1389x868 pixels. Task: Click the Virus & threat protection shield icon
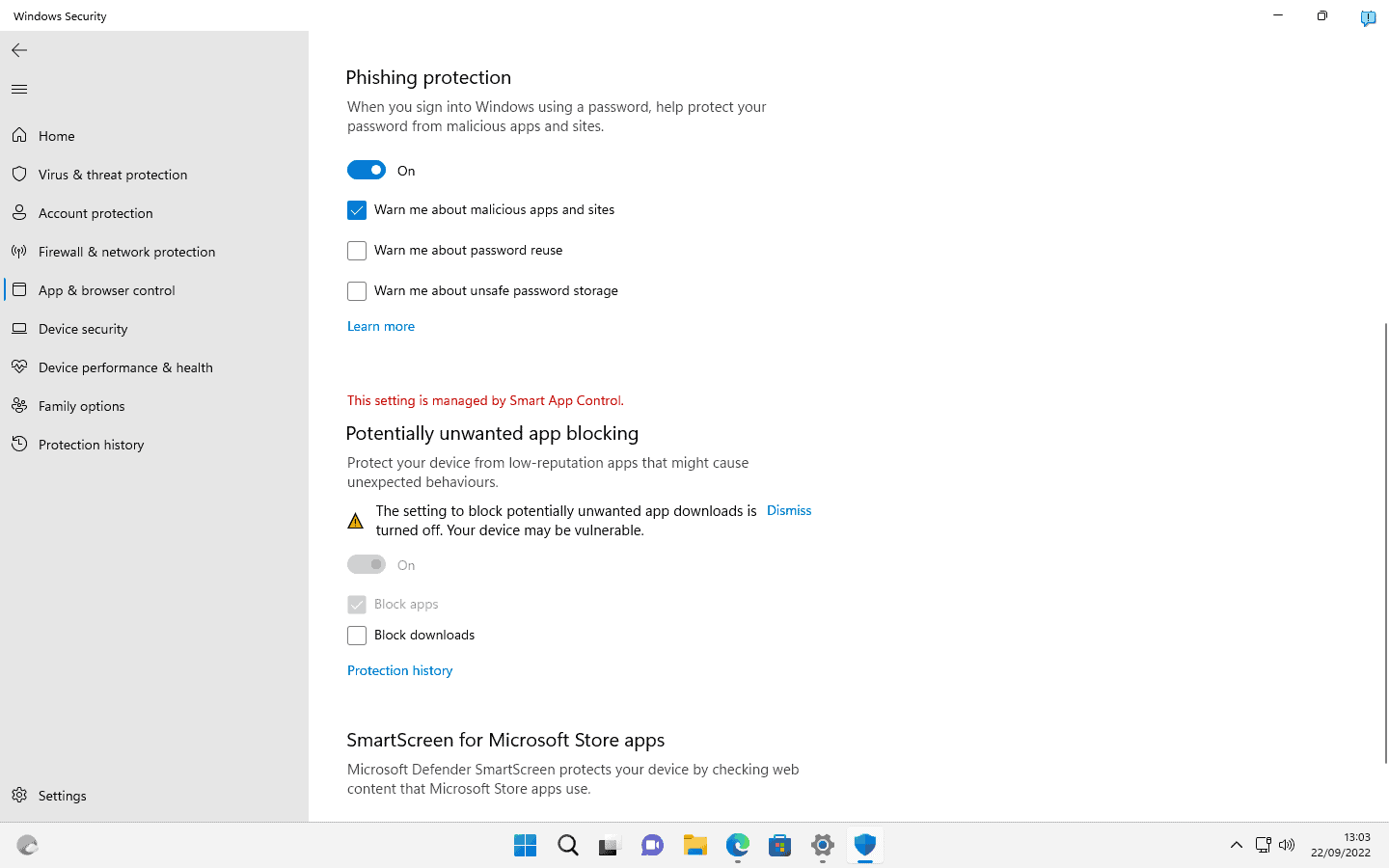click(x=19, y=174)
